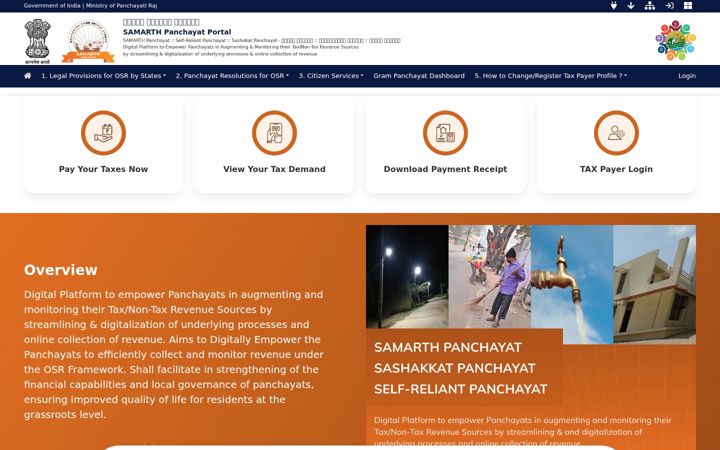Expand Legal Provisions for OSR by States menu
720x450 pixels.
tap(103, 76)
